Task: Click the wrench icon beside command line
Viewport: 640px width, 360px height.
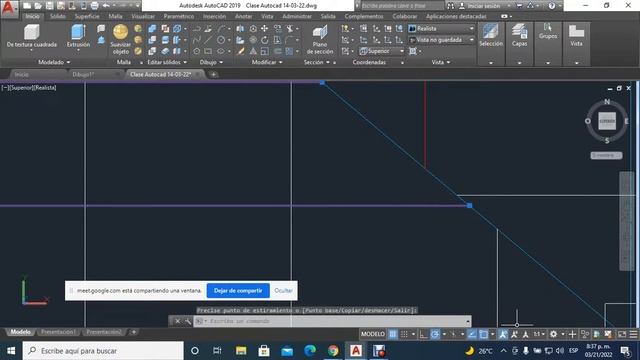Action: [188, 321]
